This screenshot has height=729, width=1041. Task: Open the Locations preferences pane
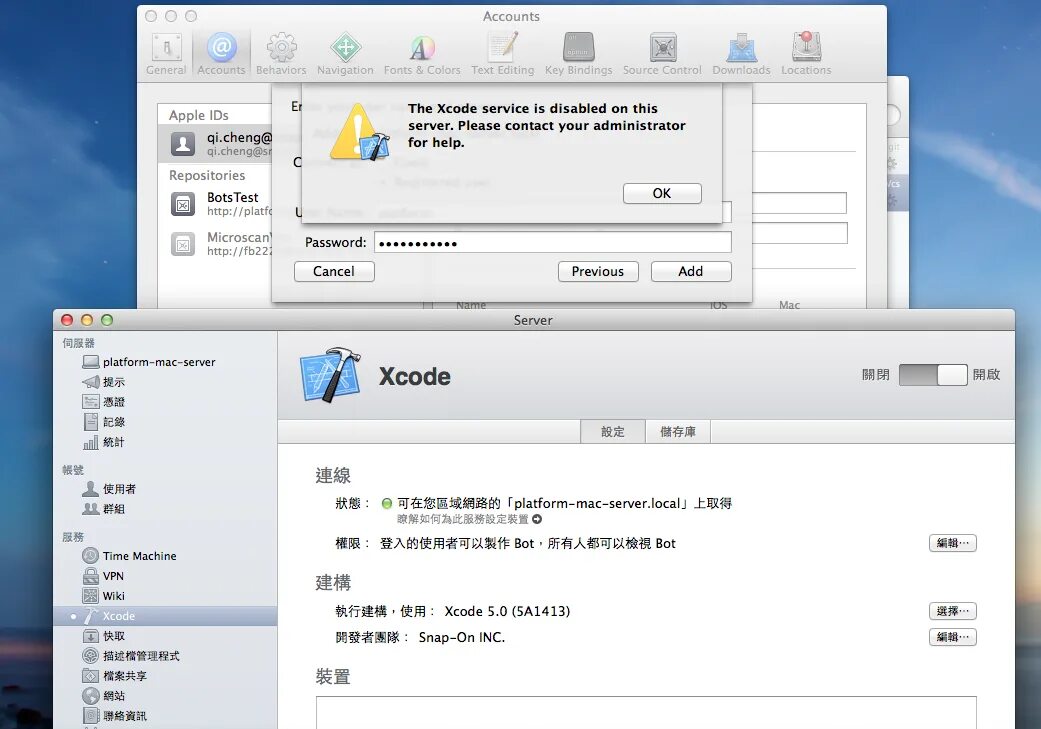click(806, 54)
